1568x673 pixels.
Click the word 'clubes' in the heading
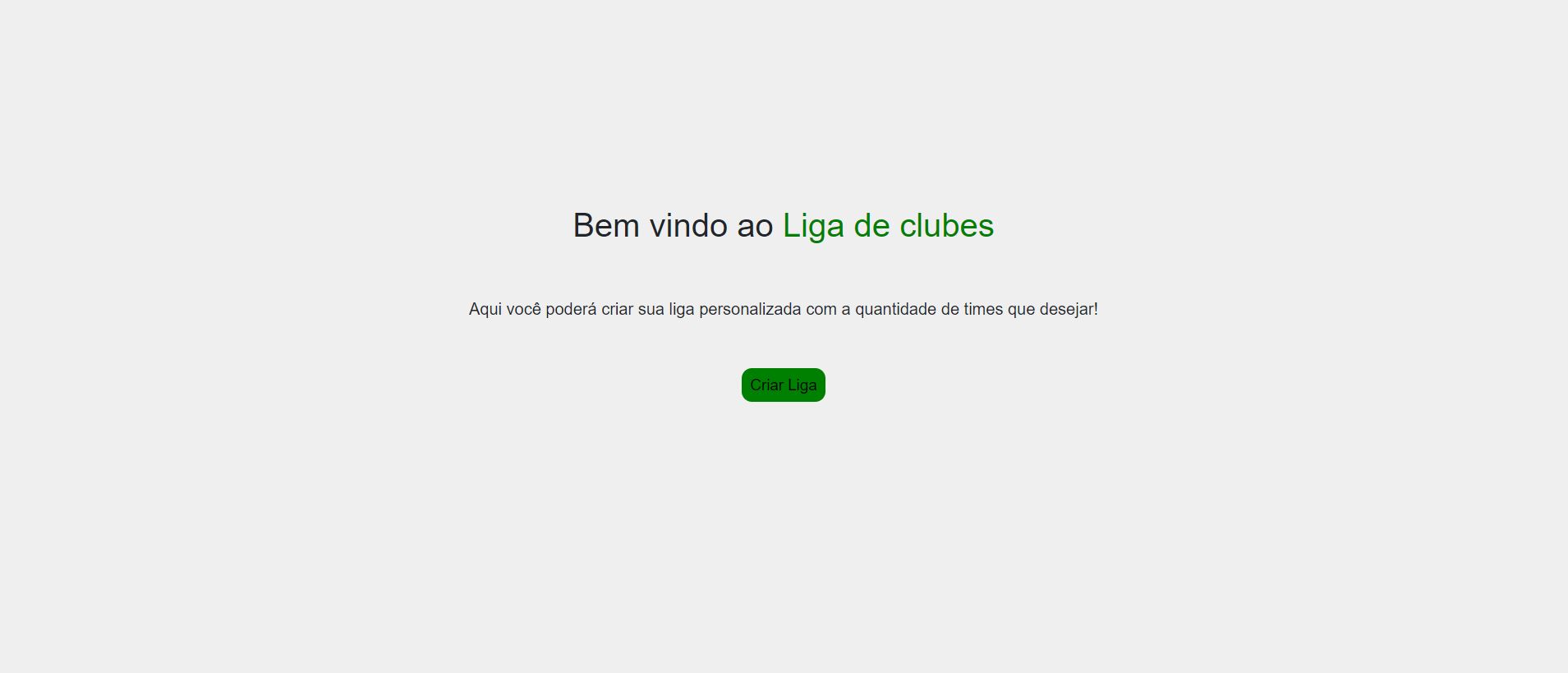(x=946, y=226)
